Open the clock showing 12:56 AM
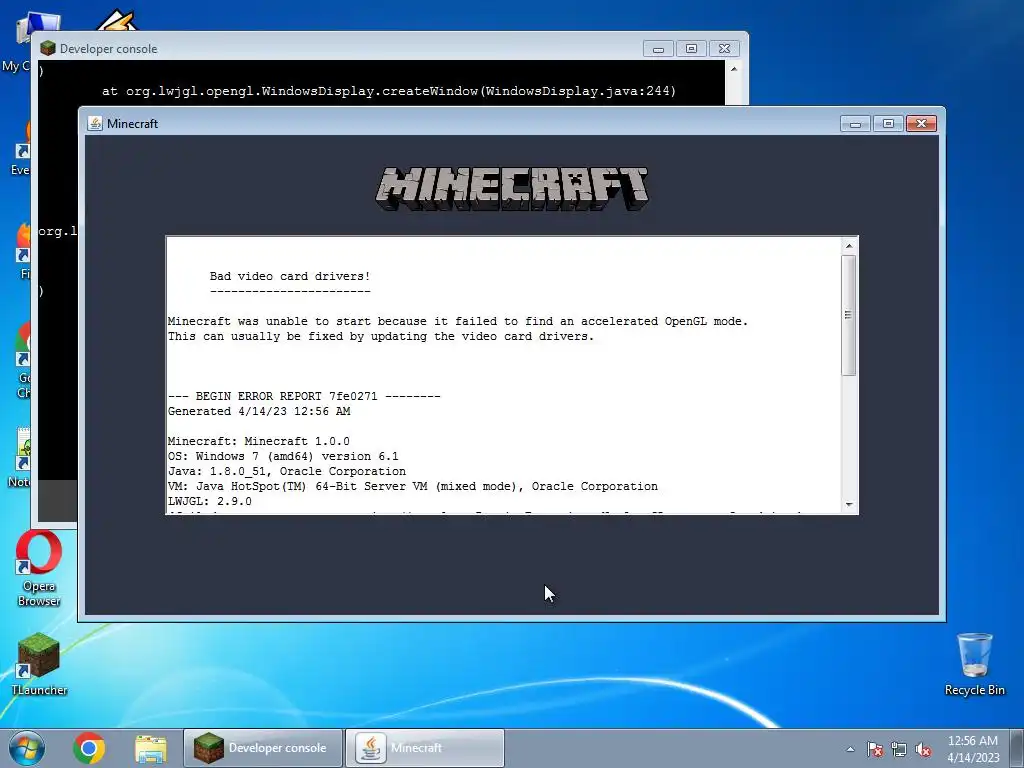This screenshot has width=1024, height=768. click(973, 748)
